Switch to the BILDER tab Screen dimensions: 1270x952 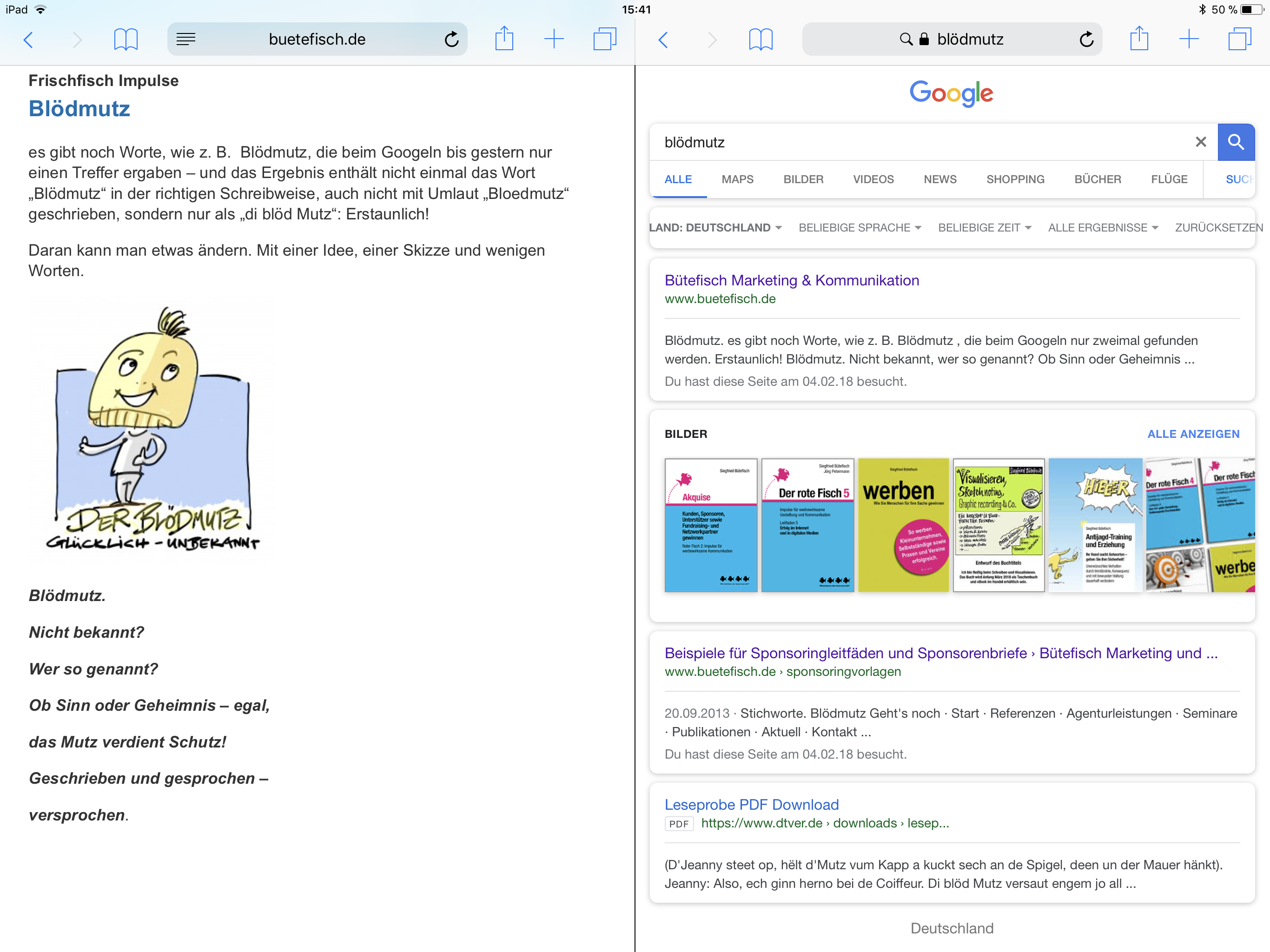803,179
